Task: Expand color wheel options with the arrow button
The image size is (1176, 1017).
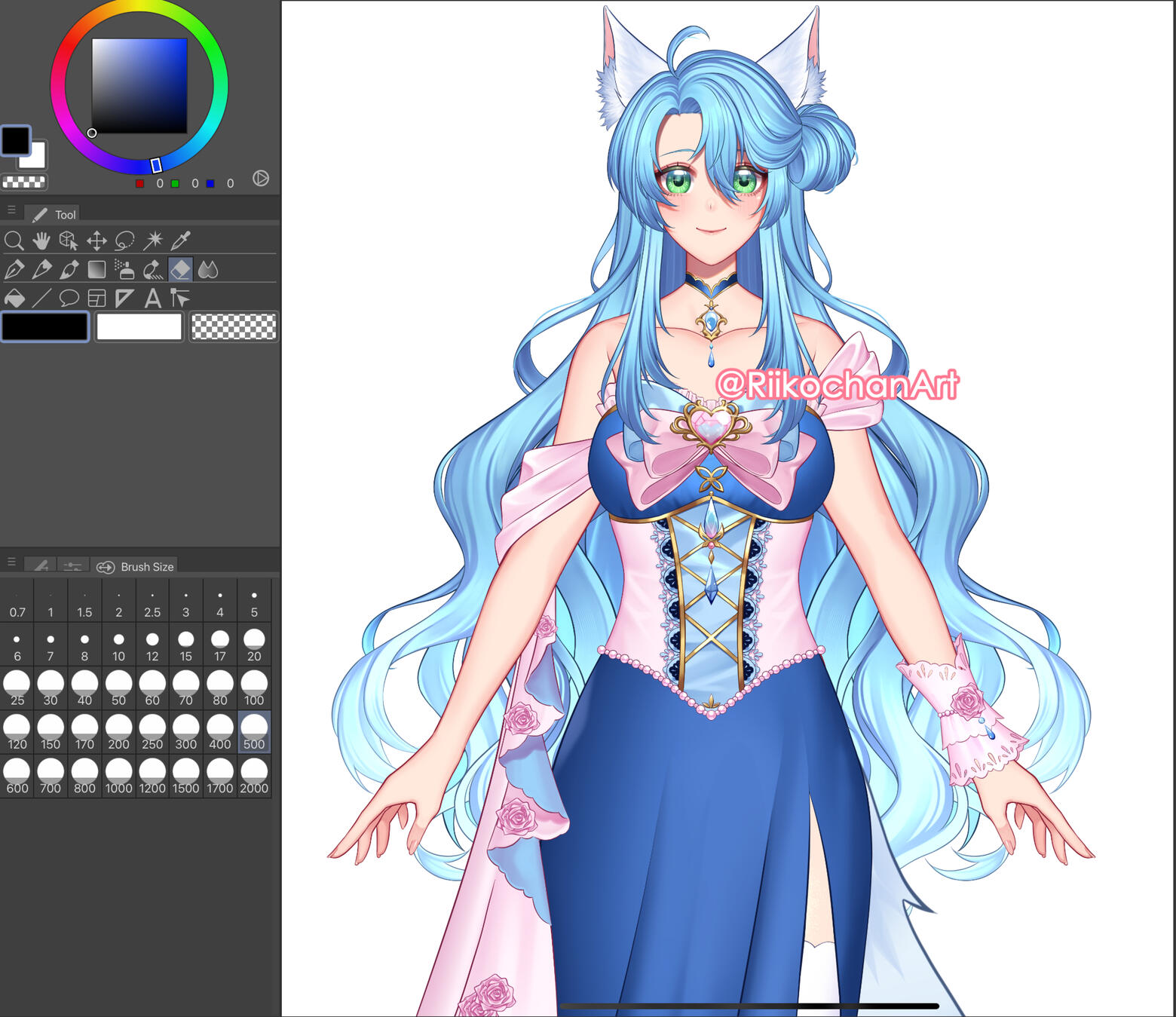Action: pyautogui.click(x=261, y=178)
